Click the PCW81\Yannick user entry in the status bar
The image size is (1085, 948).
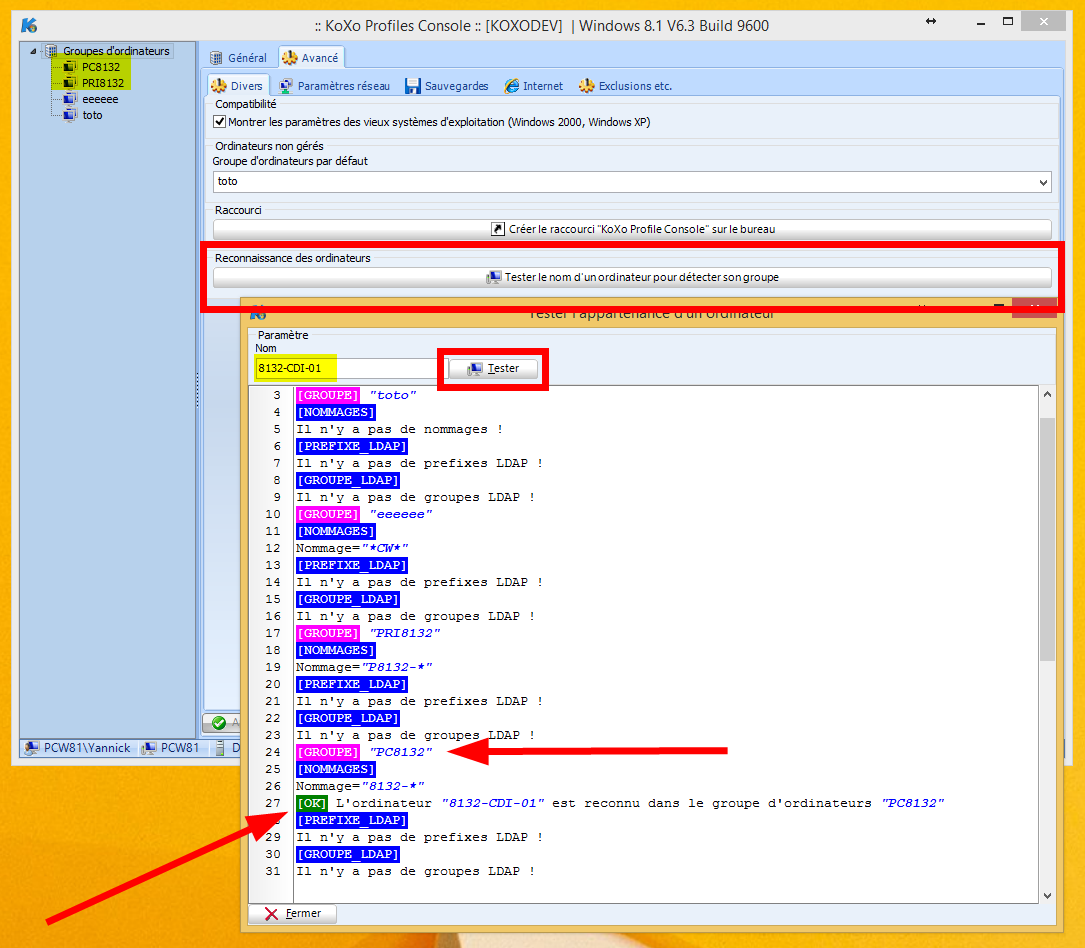point(78,748)
